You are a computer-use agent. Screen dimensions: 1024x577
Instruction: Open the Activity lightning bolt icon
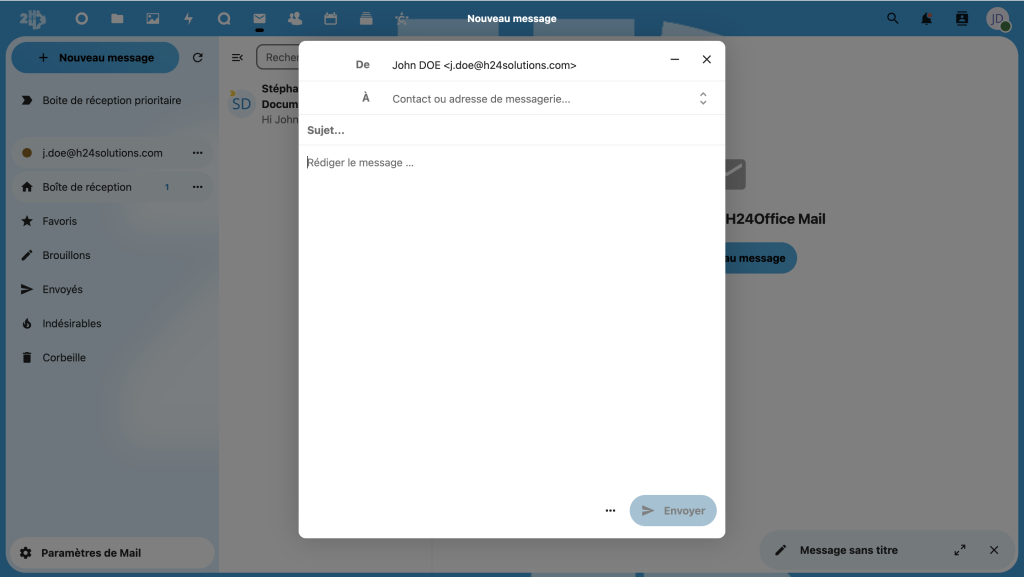(188, 18)
